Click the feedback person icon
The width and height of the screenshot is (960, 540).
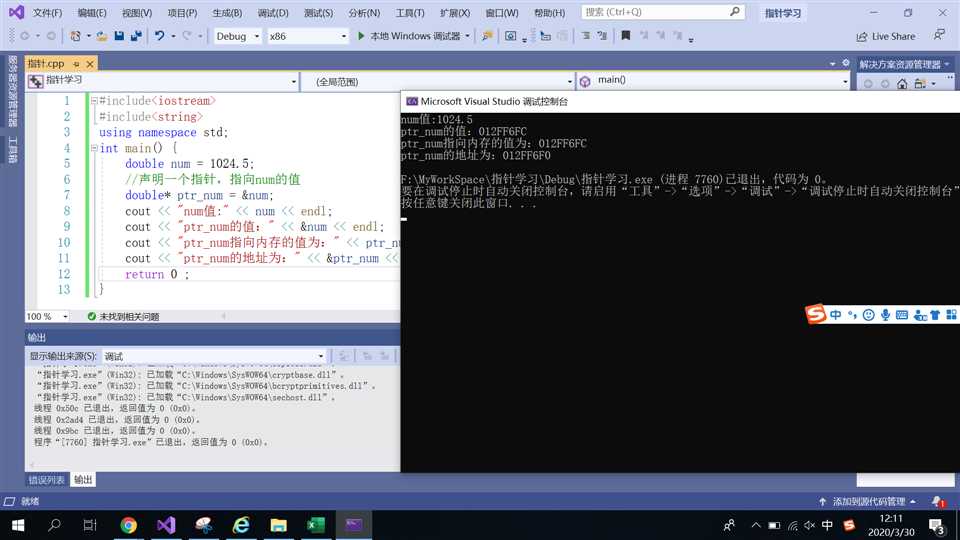[x=939, y=35]
